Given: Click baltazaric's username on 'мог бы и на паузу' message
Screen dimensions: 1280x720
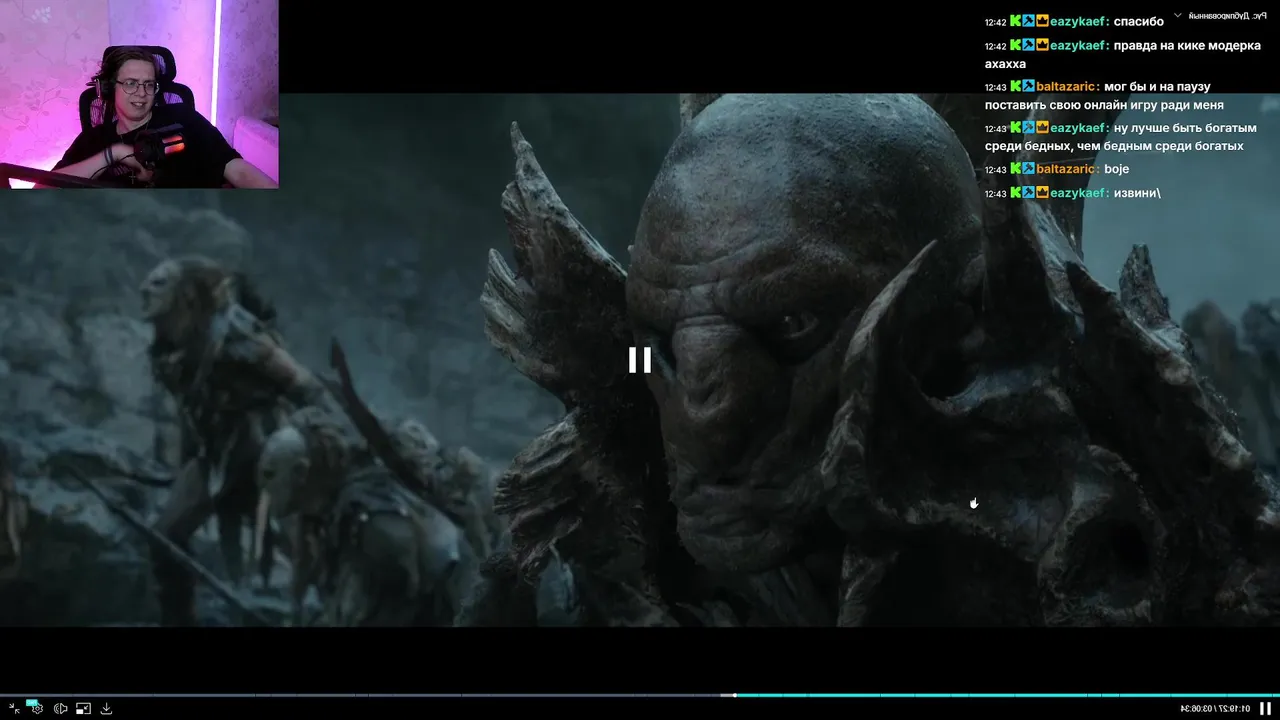Looking at the screenshot, I should pos(1067,87).
